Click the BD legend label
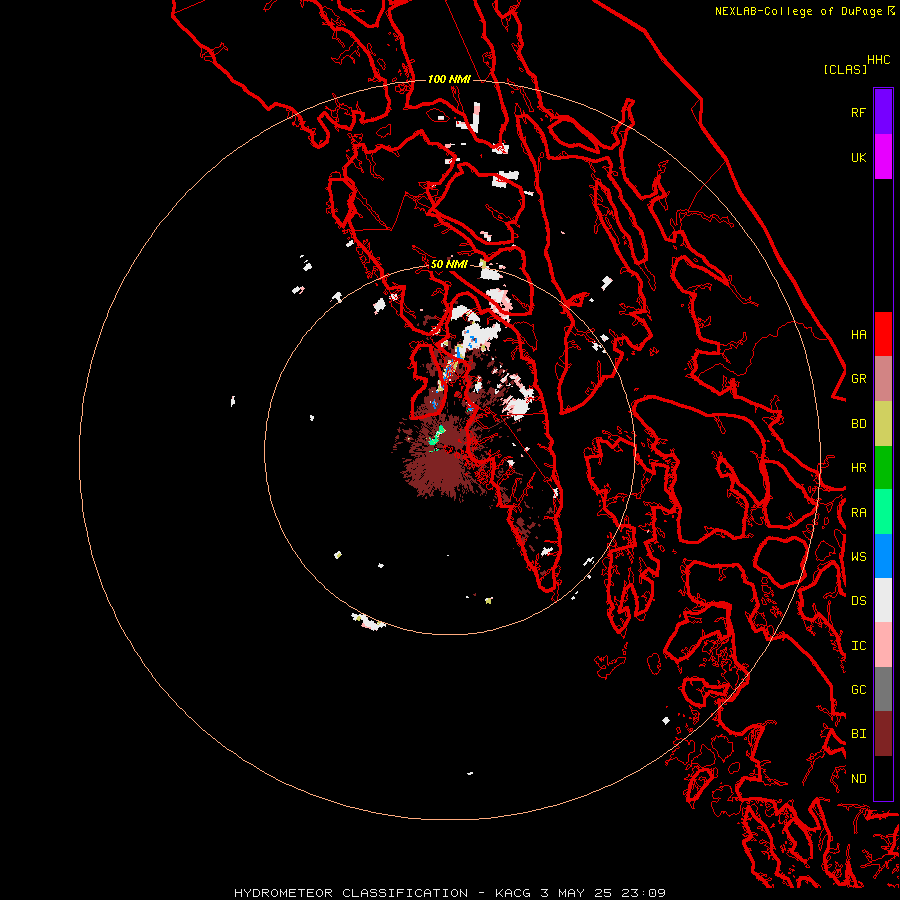900x900 pixels. (x=858, y=424)
